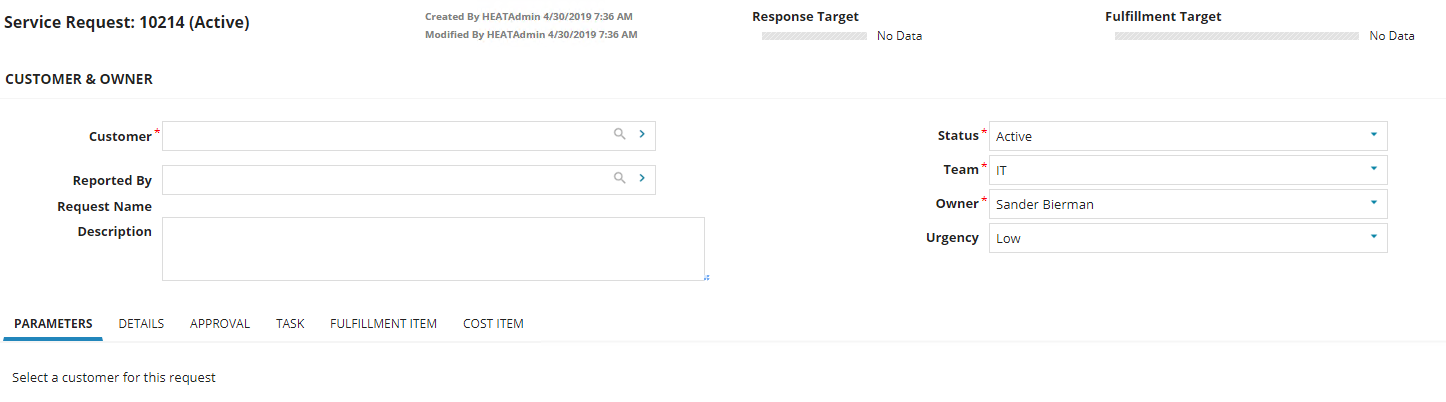Screen dimensions: 1446x402
Task: Click the arrow icon in Reported By field
Action: (641, 177)
